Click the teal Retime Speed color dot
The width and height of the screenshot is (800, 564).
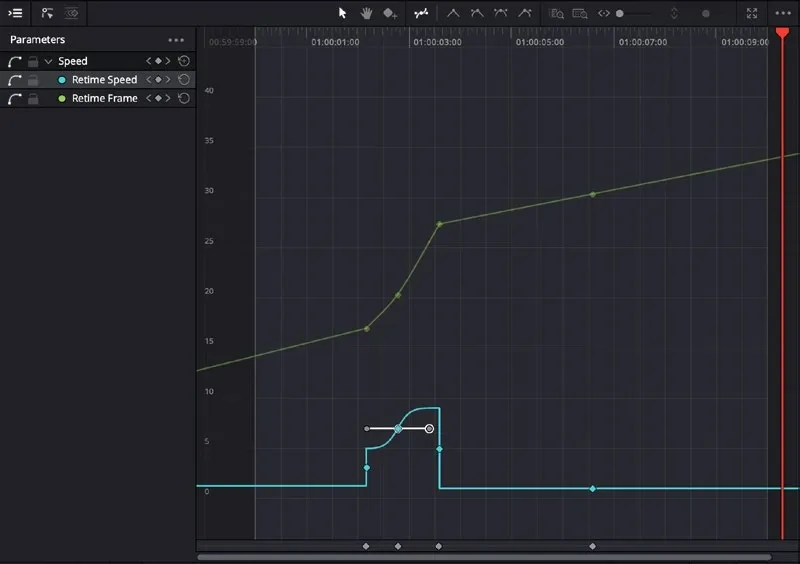[62, 80]
